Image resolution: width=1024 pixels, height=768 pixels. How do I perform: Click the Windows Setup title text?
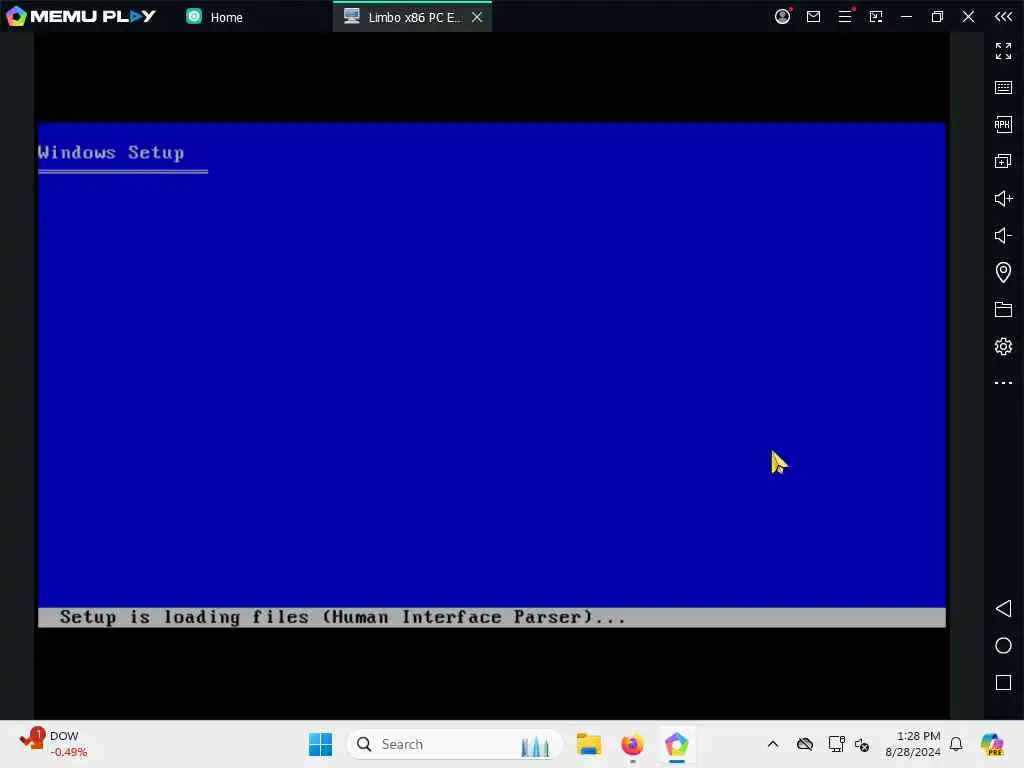(111, 152)
